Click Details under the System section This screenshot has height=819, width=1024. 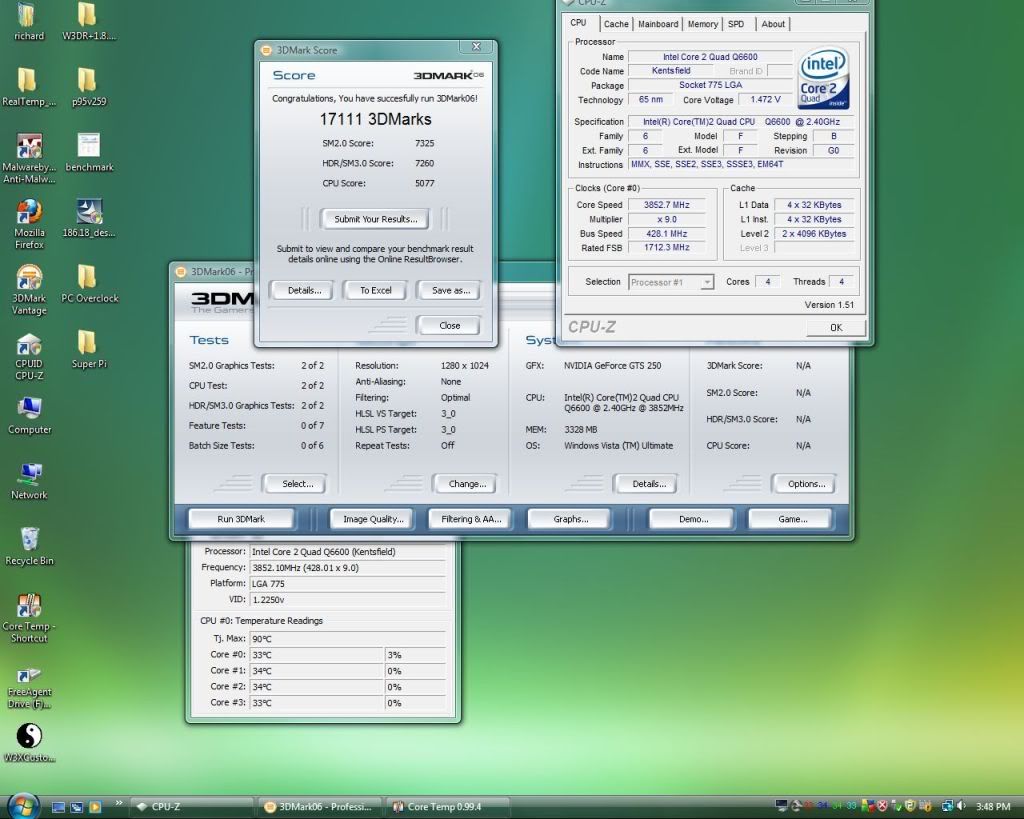pos(648,484)
